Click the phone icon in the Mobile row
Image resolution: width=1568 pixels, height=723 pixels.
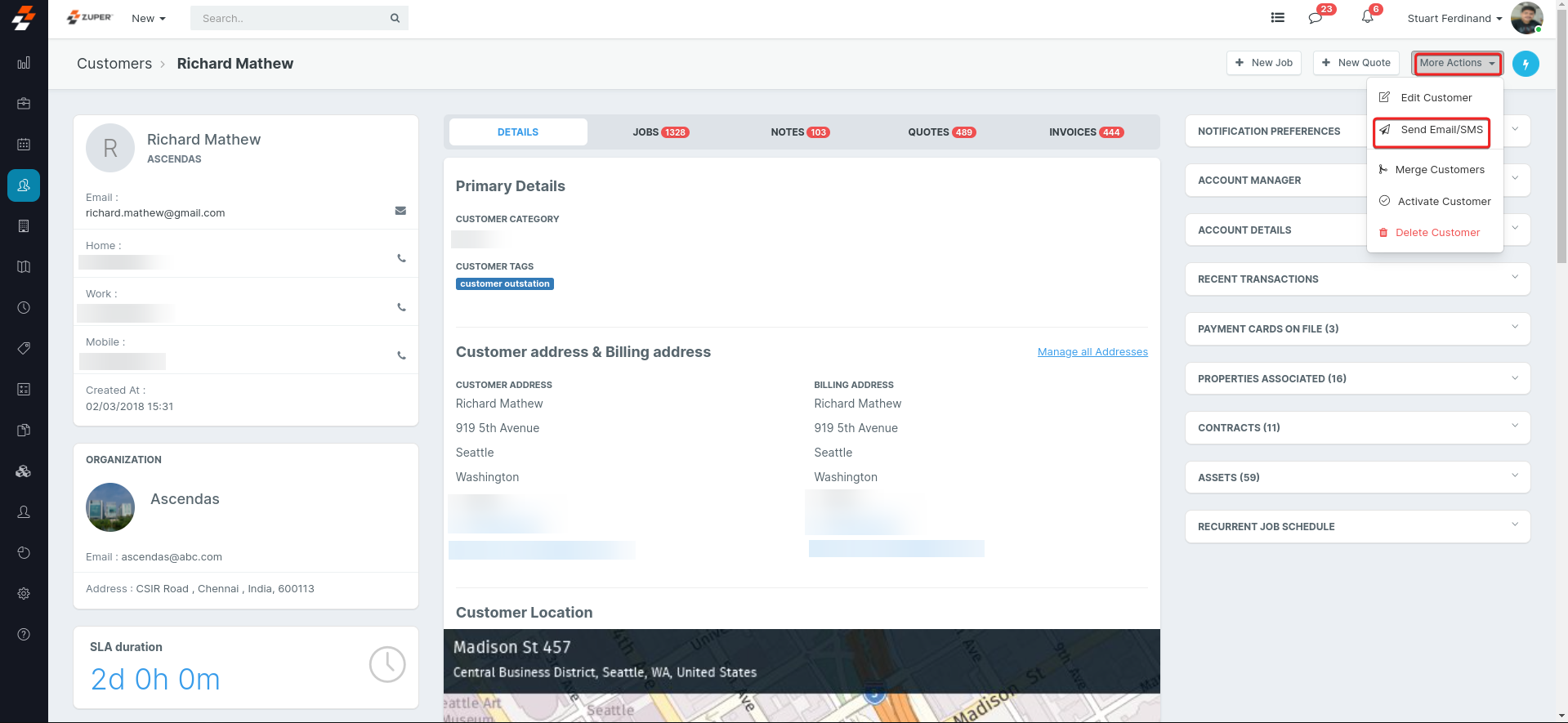401,355
